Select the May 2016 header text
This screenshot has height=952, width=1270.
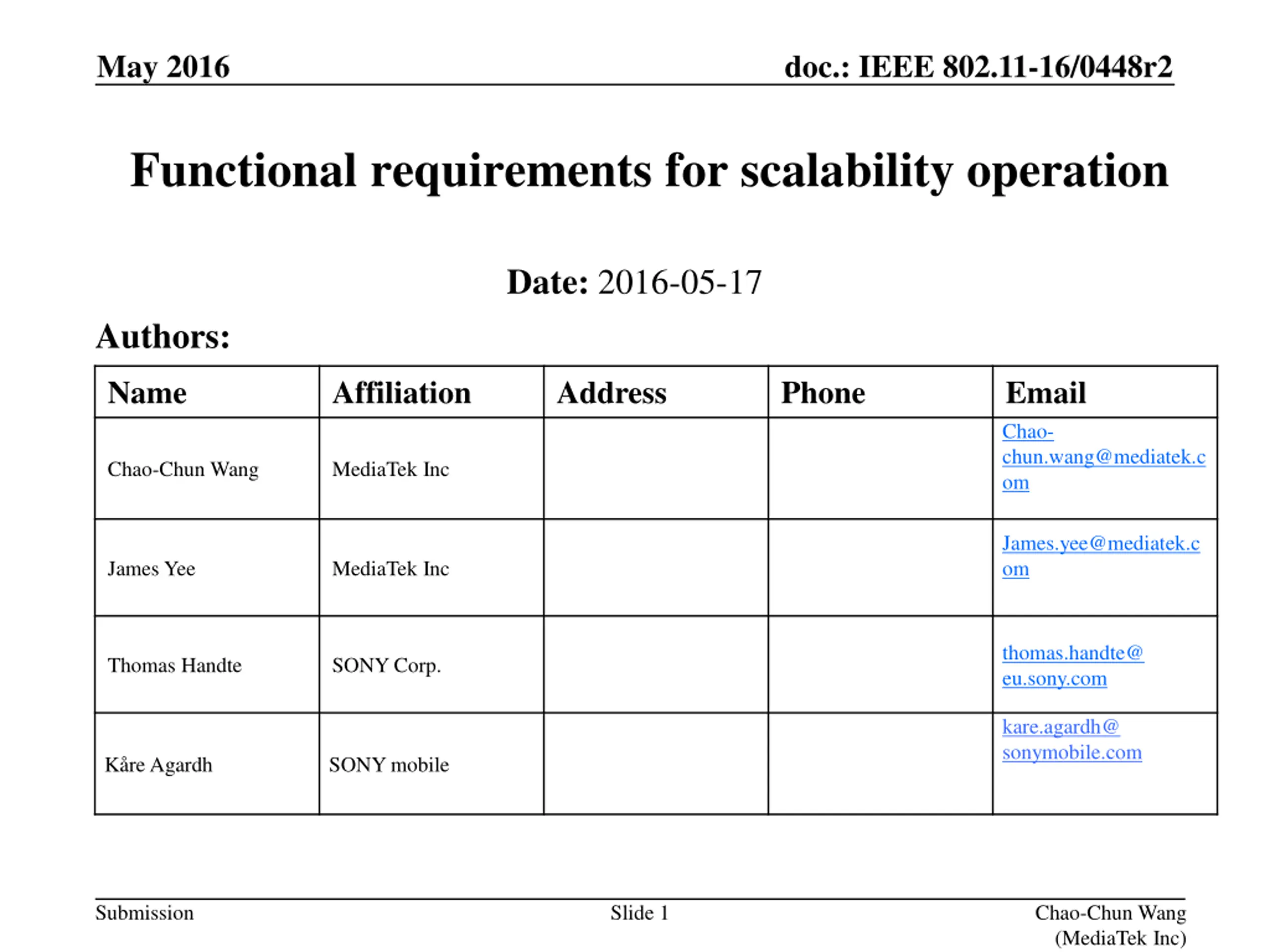[x=163, y=68]
